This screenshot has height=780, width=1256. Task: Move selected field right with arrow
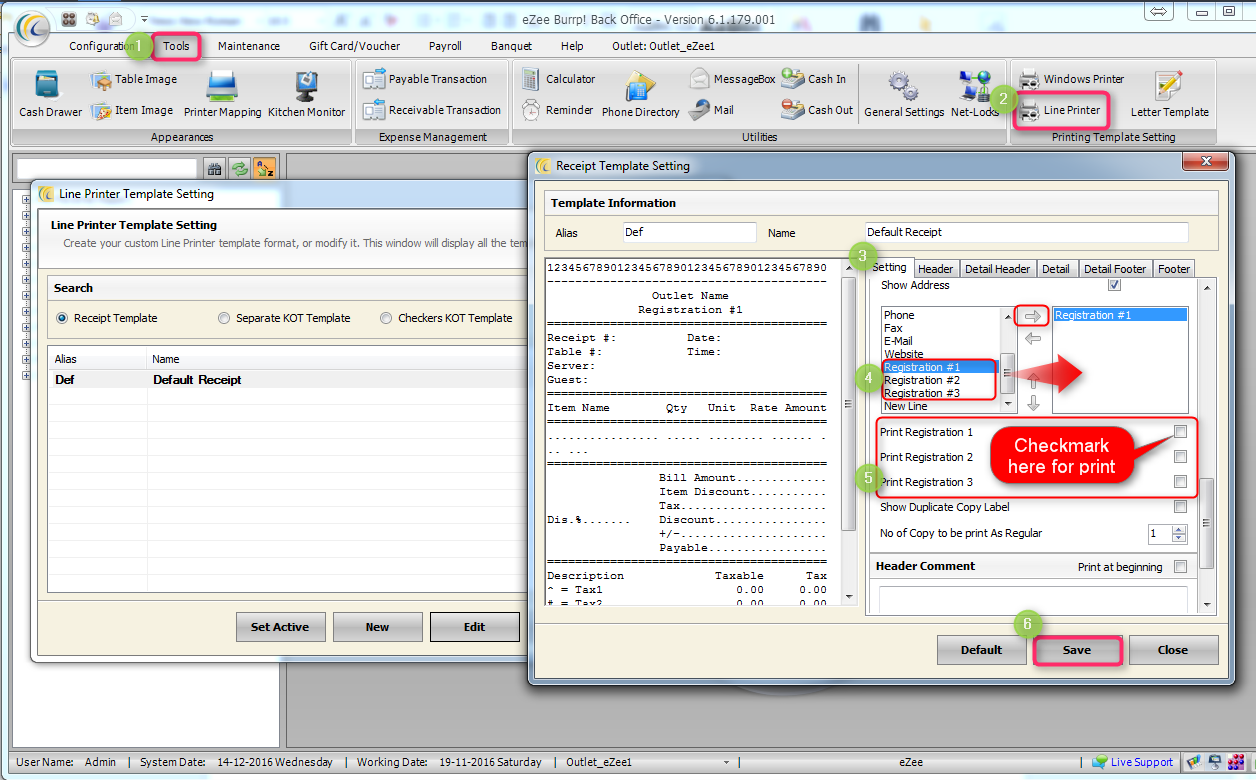tap(1033, 316)
